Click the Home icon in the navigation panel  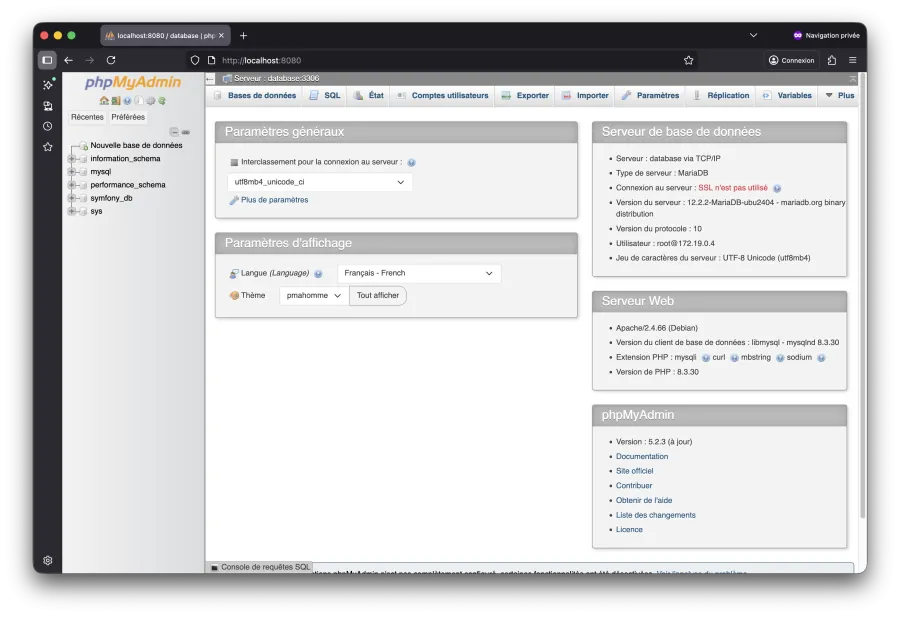coord(104,100)
